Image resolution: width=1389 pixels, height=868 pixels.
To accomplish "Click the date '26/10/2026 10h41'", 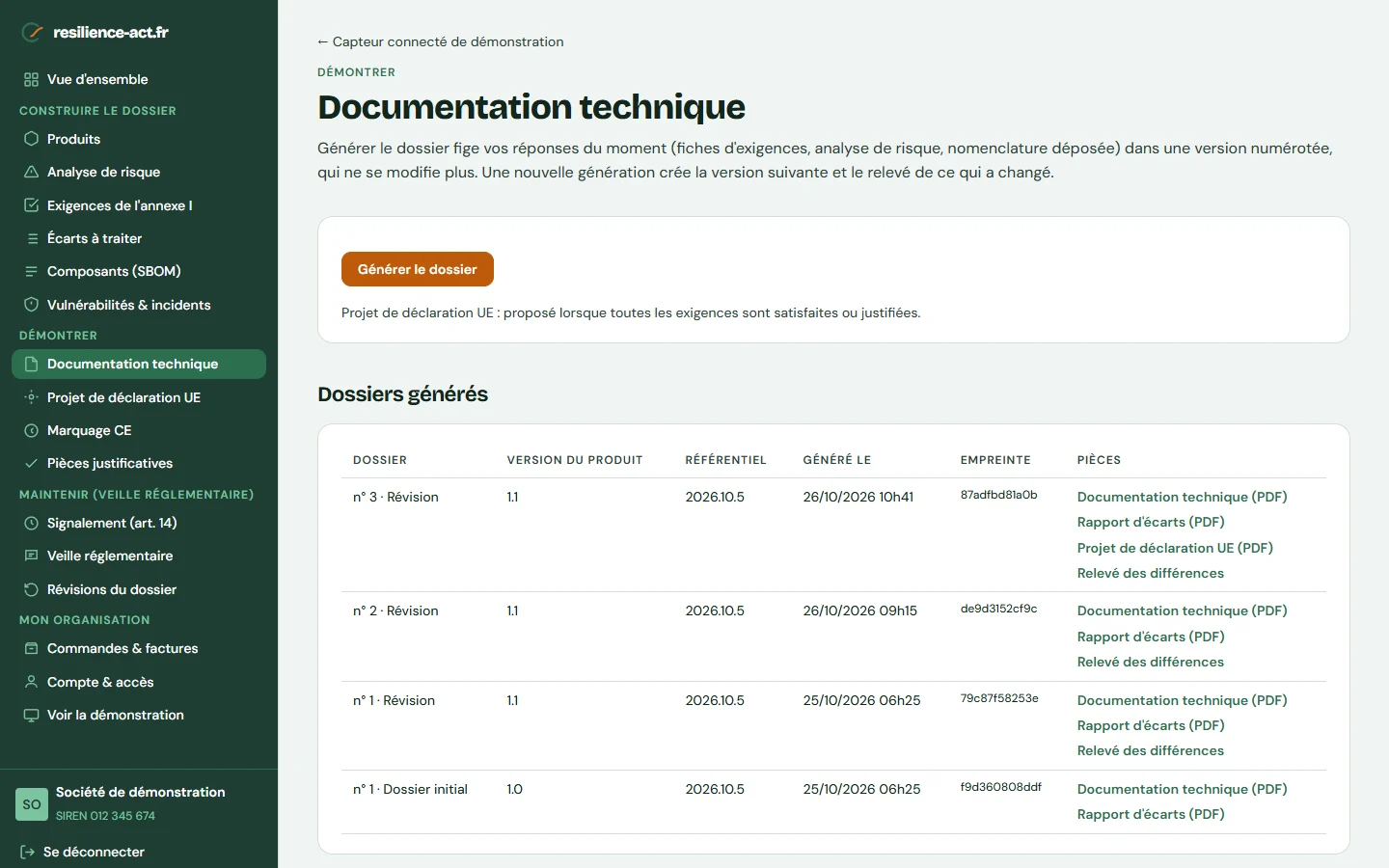I will [858, 497].
